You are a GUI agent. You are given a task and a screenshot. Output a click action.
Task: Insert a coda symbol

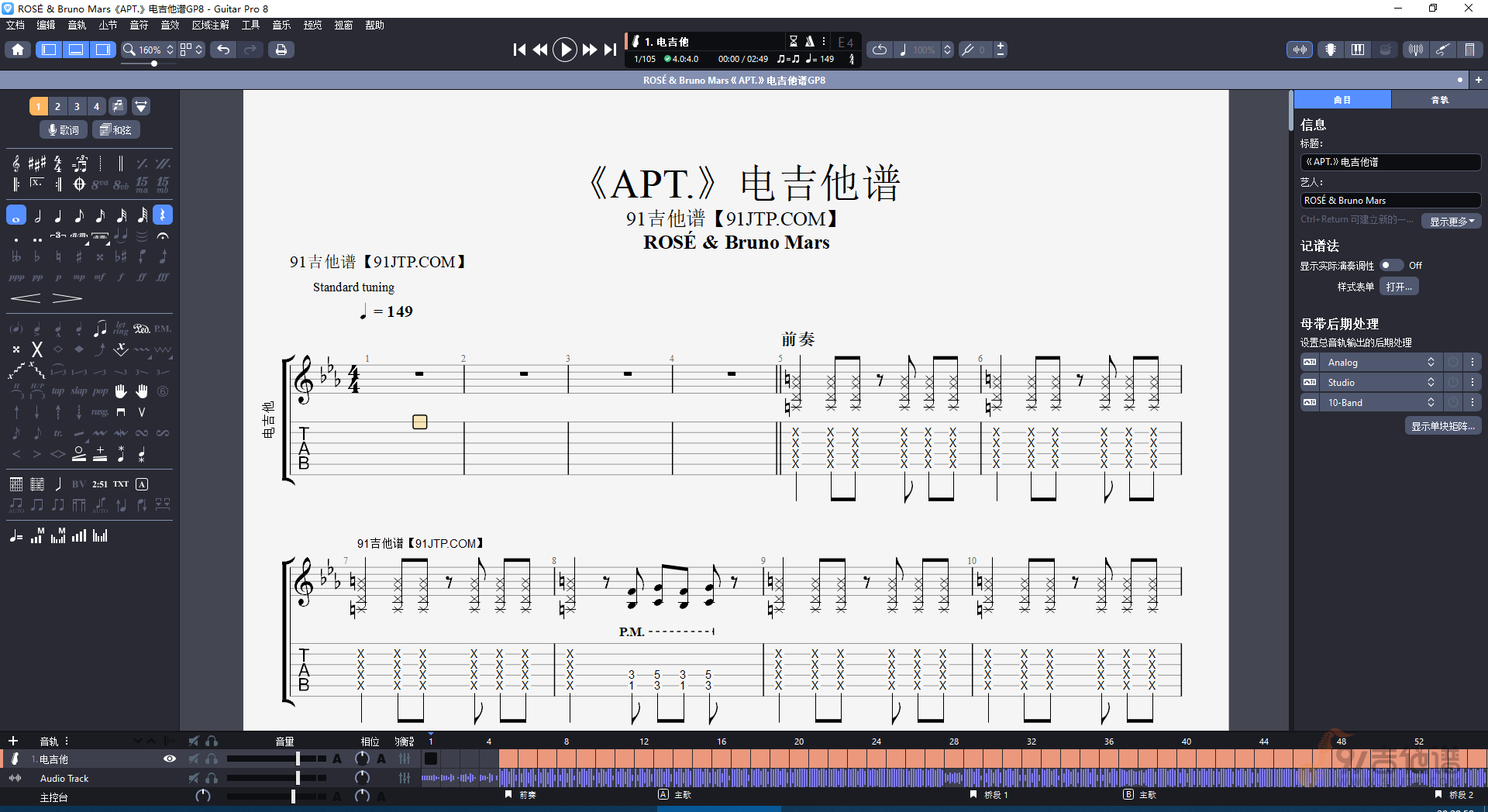(x=79, y=184)
